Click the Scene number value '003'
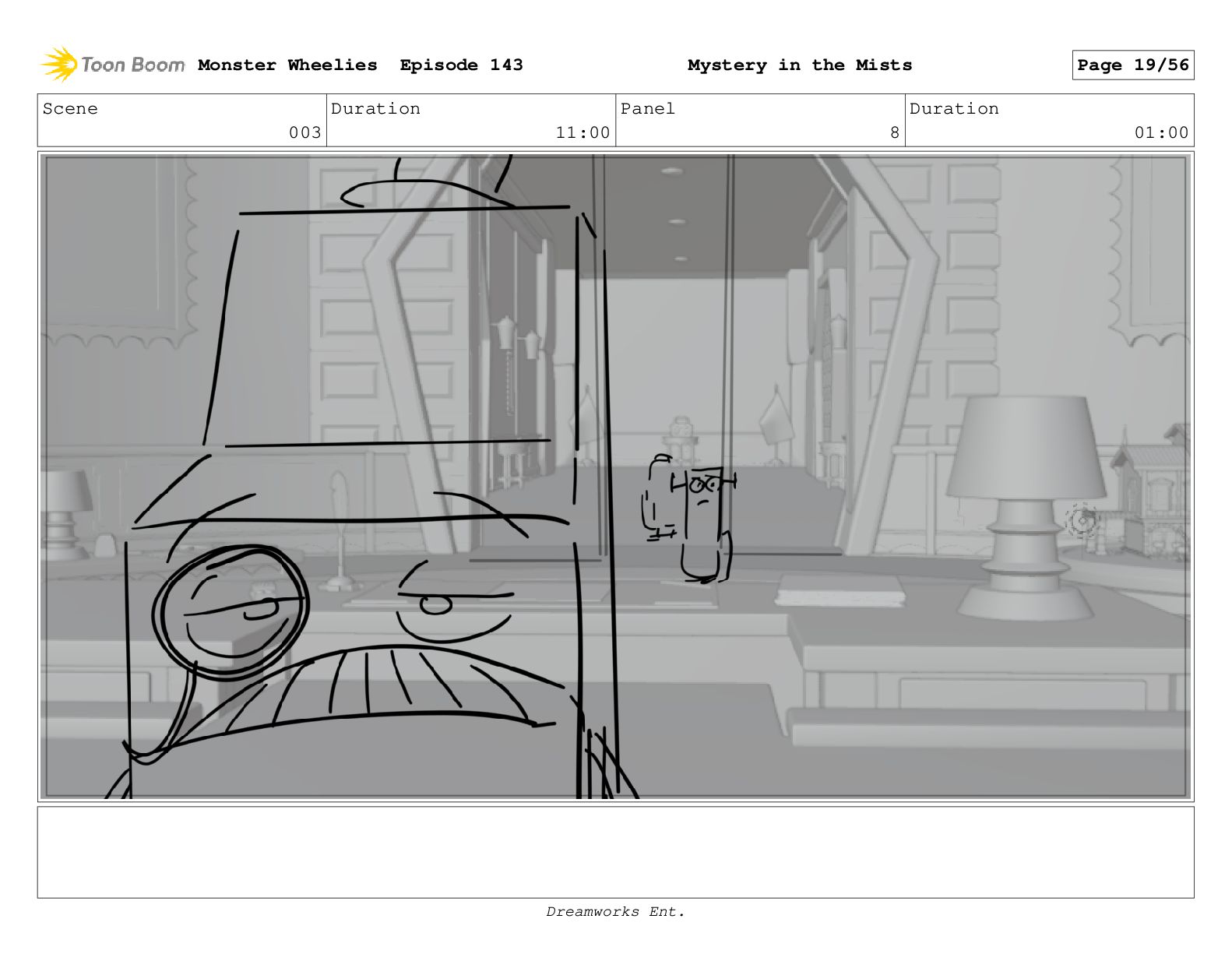Image resolution: width=1232 pixels, height=954 pixels. point(305,132)
